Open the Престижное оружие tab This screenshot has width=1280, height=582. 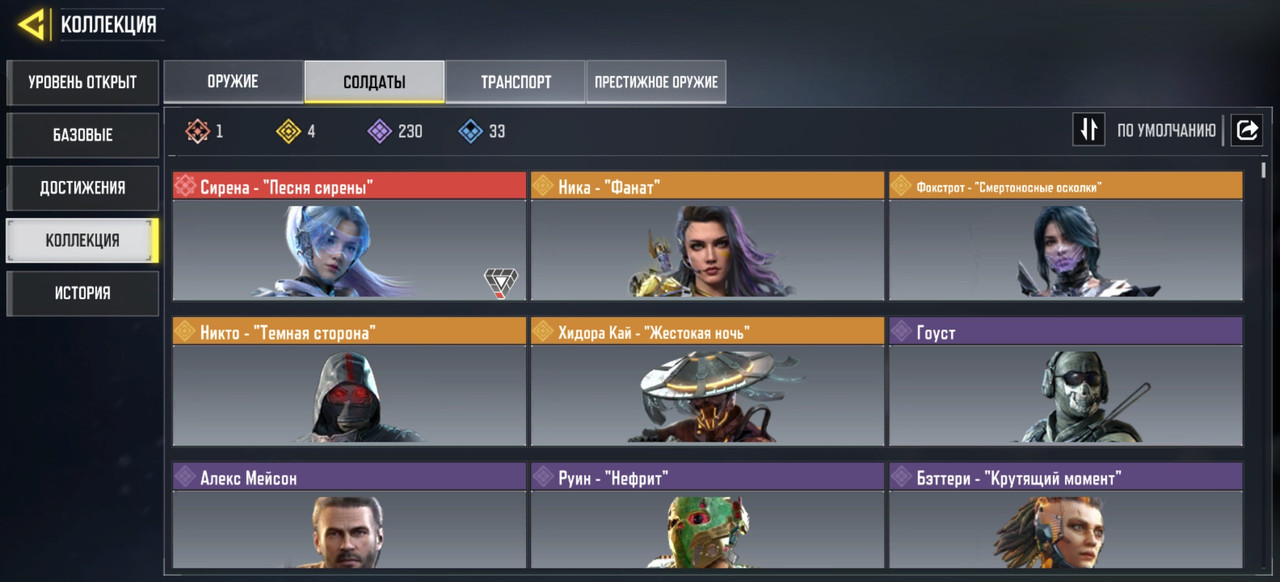656,82
